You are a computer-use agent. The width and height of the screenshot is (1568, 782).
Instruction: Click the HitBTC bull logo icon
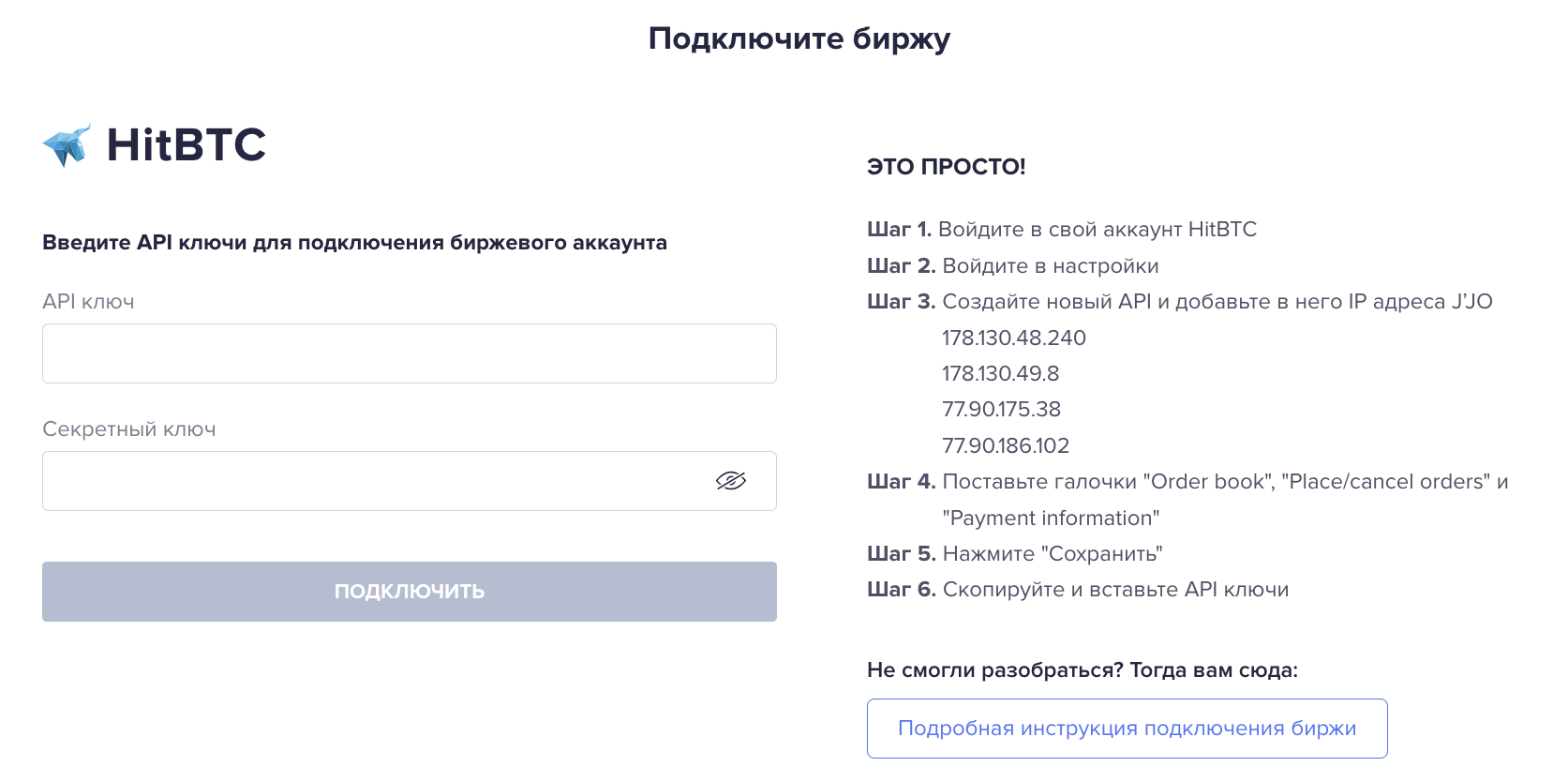coord(67,145)
